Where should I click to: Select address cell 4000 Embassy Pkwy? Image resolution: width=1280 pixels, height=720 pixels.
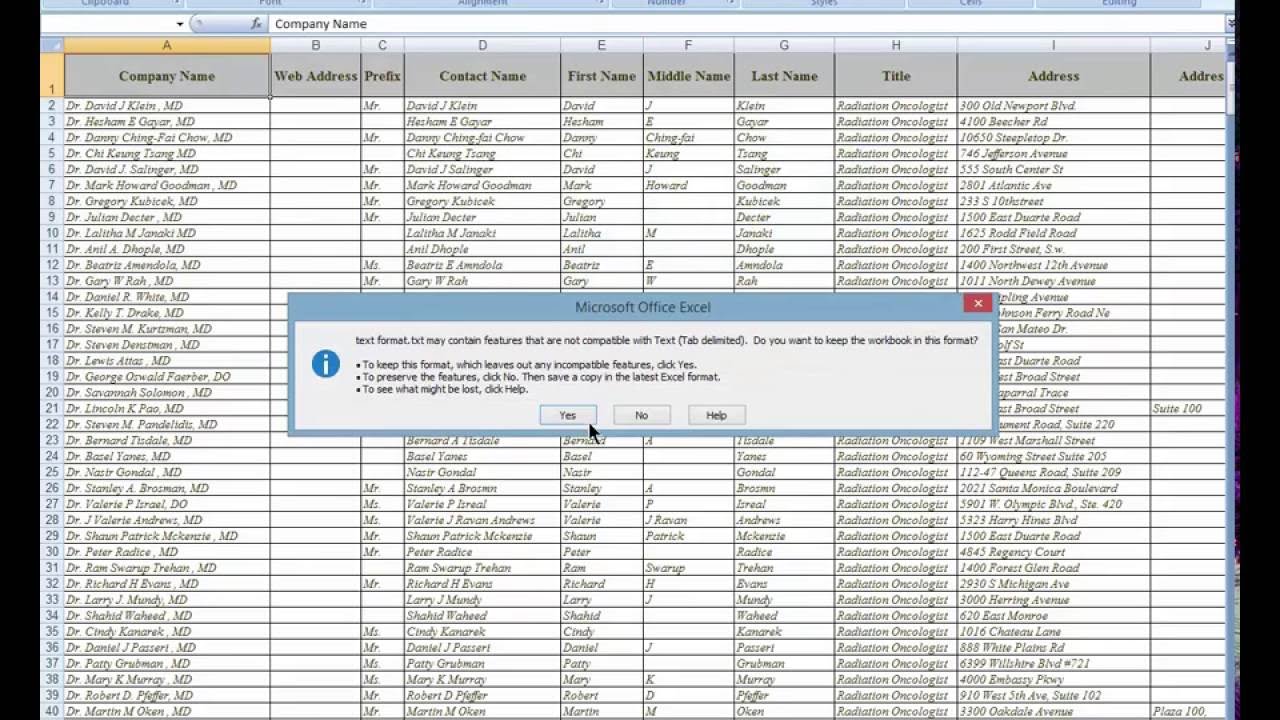[x=1053, y=679]
